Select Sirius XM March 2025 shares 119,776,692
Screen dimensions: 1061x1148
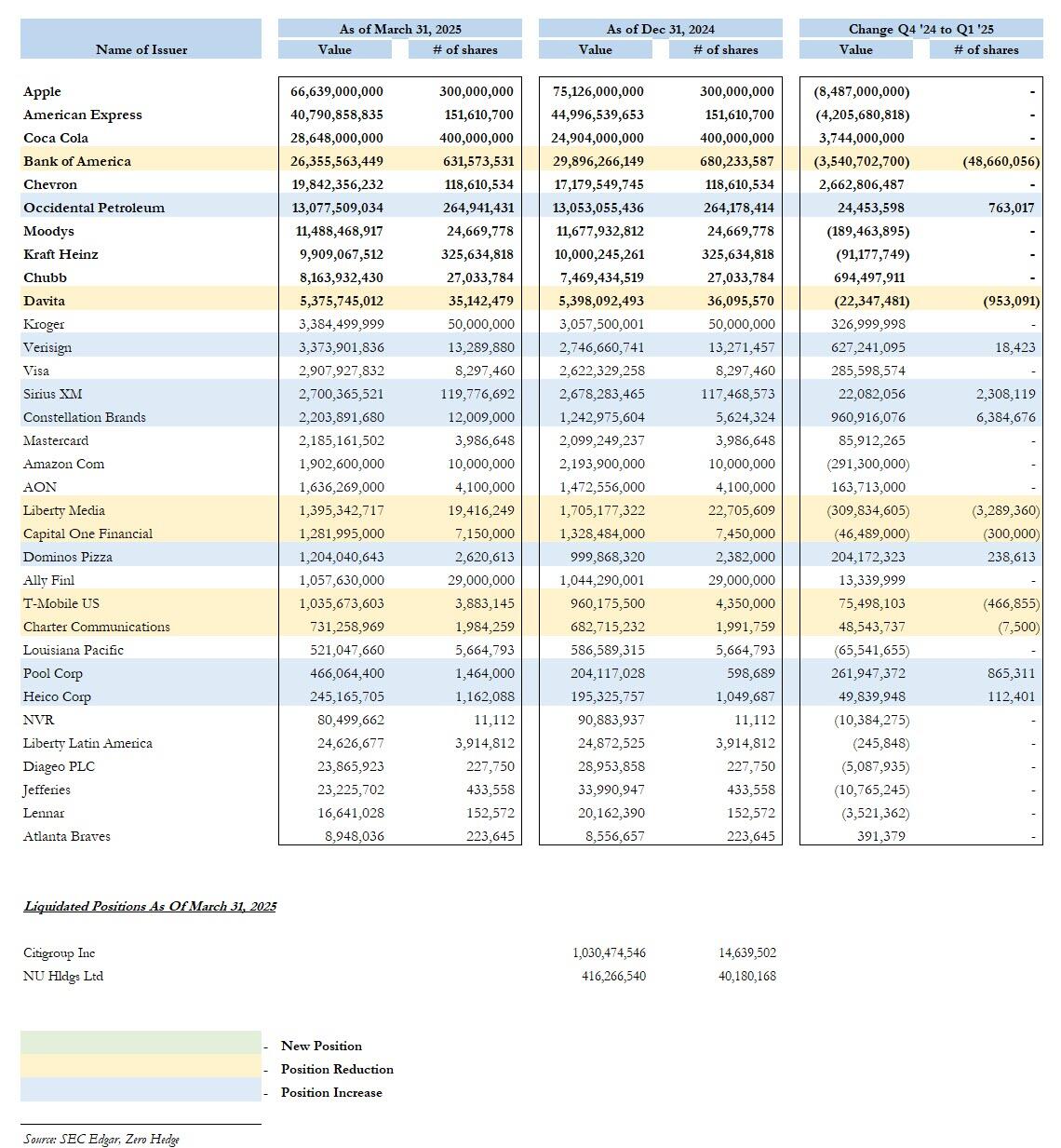477,394
